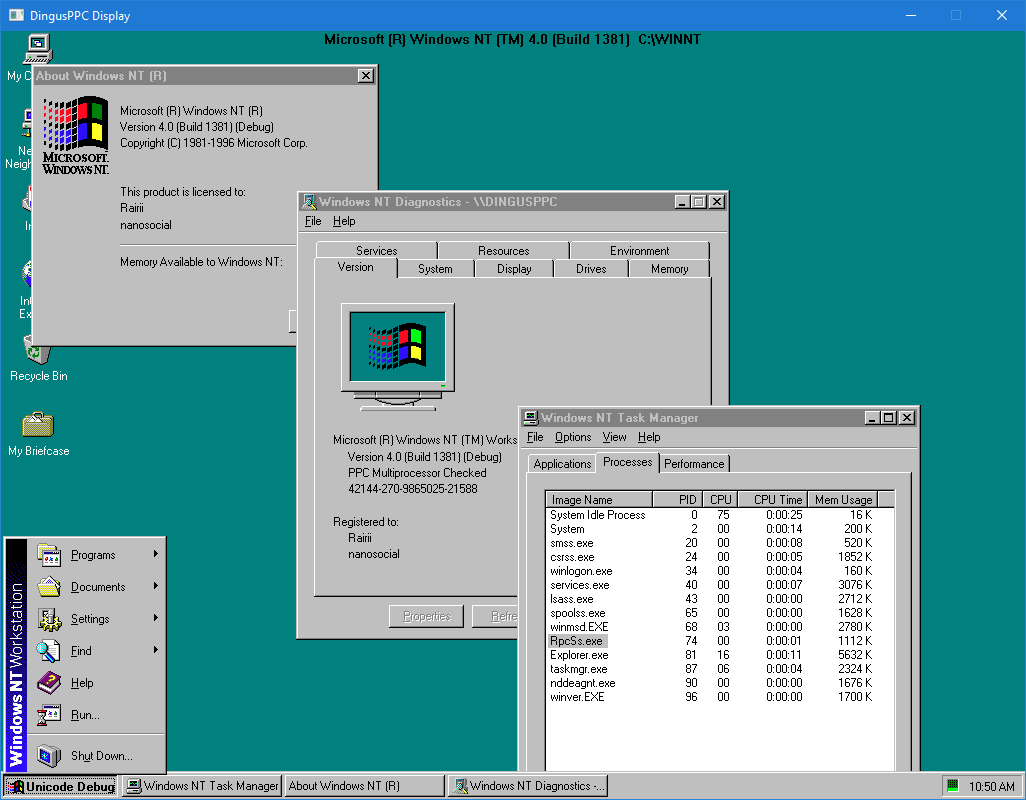Expand the Documents submenu arrow
The height and width of the screenshot is (800, 1026).
tap(155, 586)
